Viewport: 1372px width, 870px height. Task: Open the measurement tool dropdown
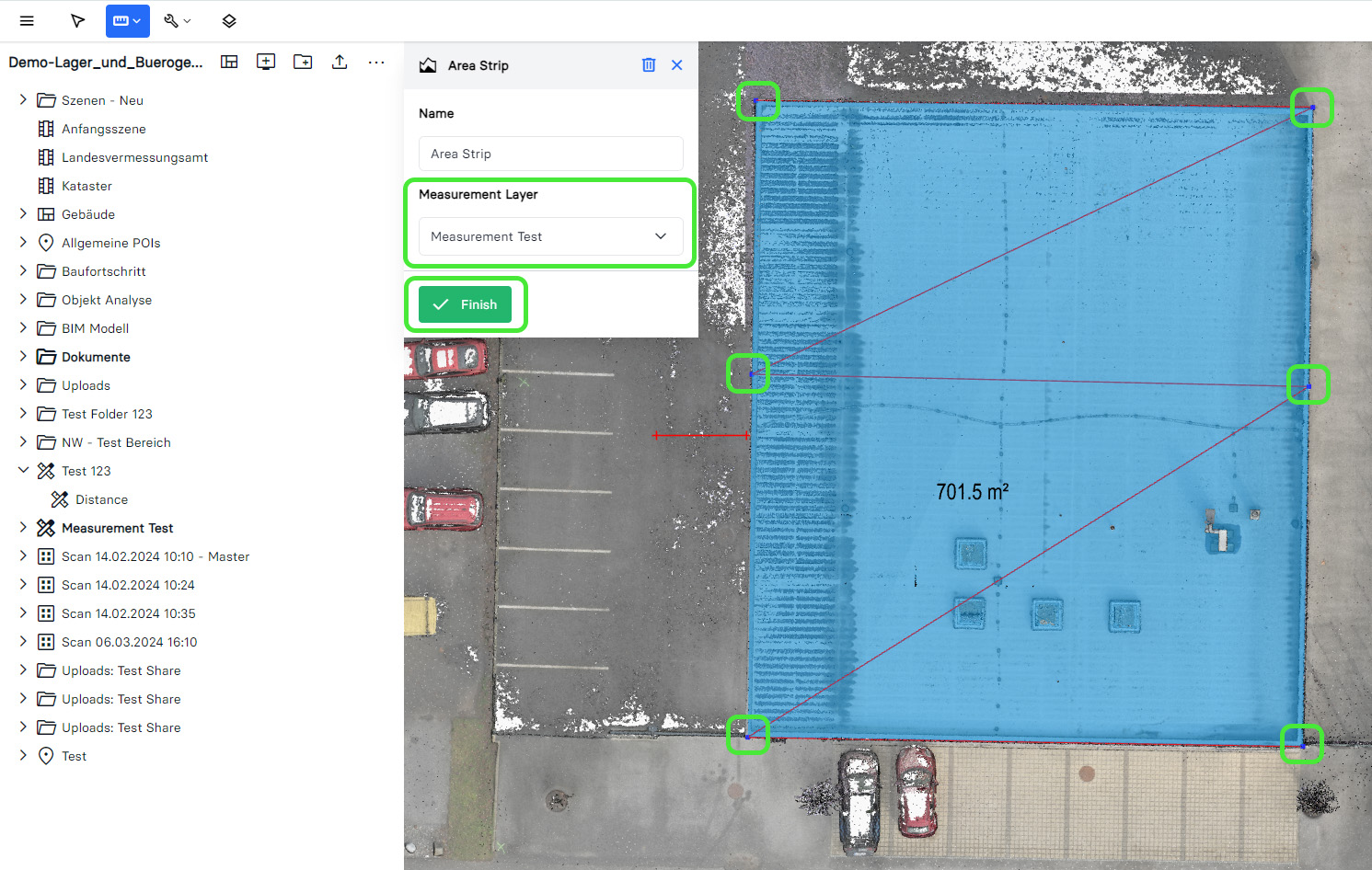click(x=128, y=20)
